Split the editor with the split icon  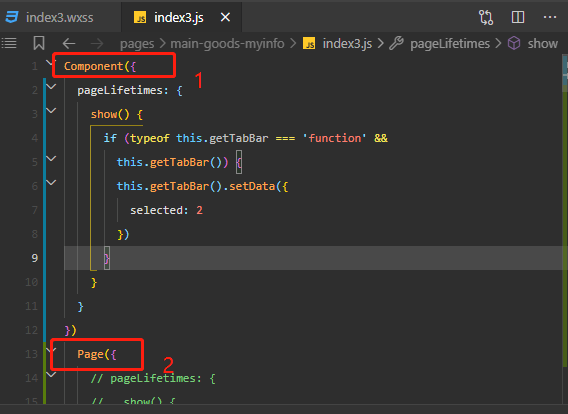point(518,17)
